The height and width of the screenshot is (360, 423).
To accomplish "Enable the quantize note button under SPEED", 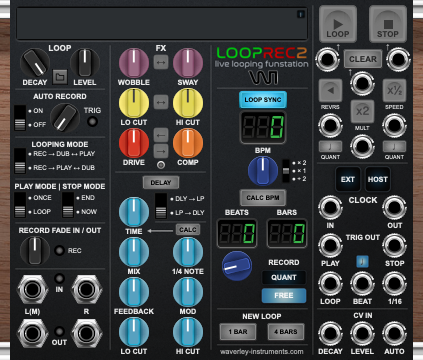I will [x=394, y=146].
